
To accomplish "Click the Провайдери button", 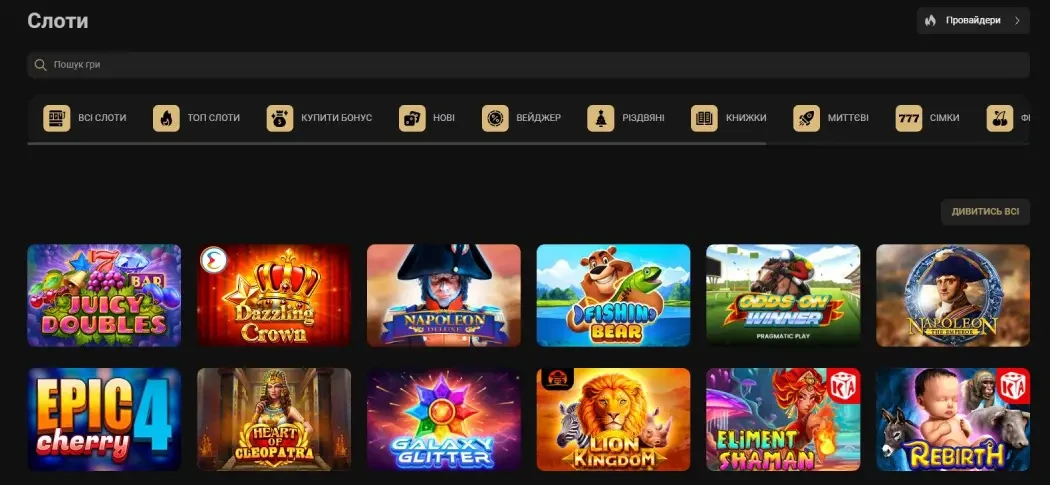I will (973, 21).
